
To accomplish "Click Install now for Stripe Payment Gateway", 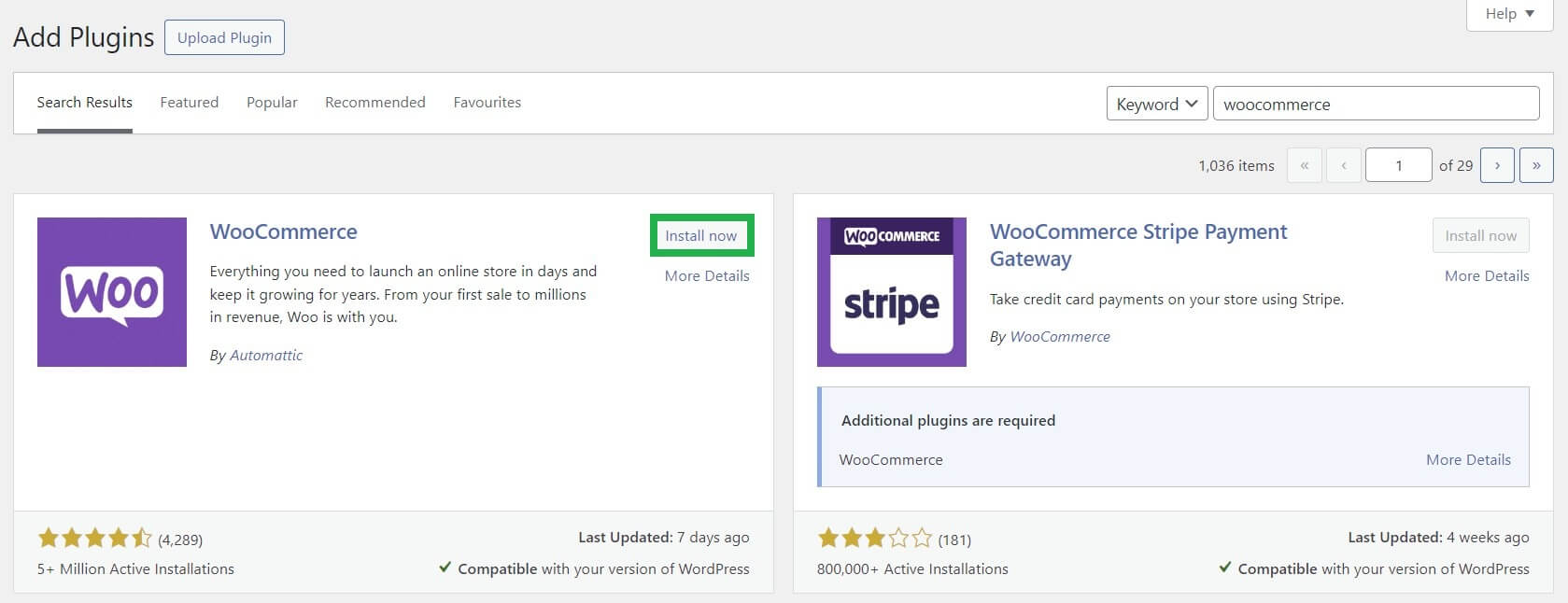I will point(1481,235).
